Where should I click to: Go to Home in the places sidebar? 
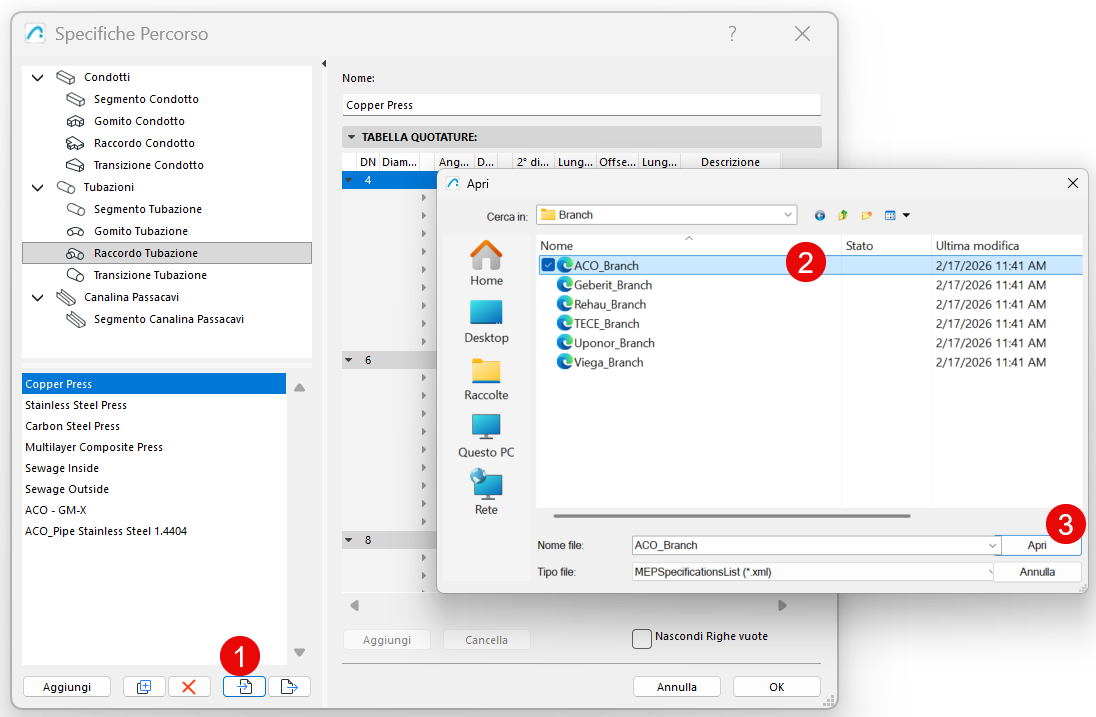(x=486, y=263)
